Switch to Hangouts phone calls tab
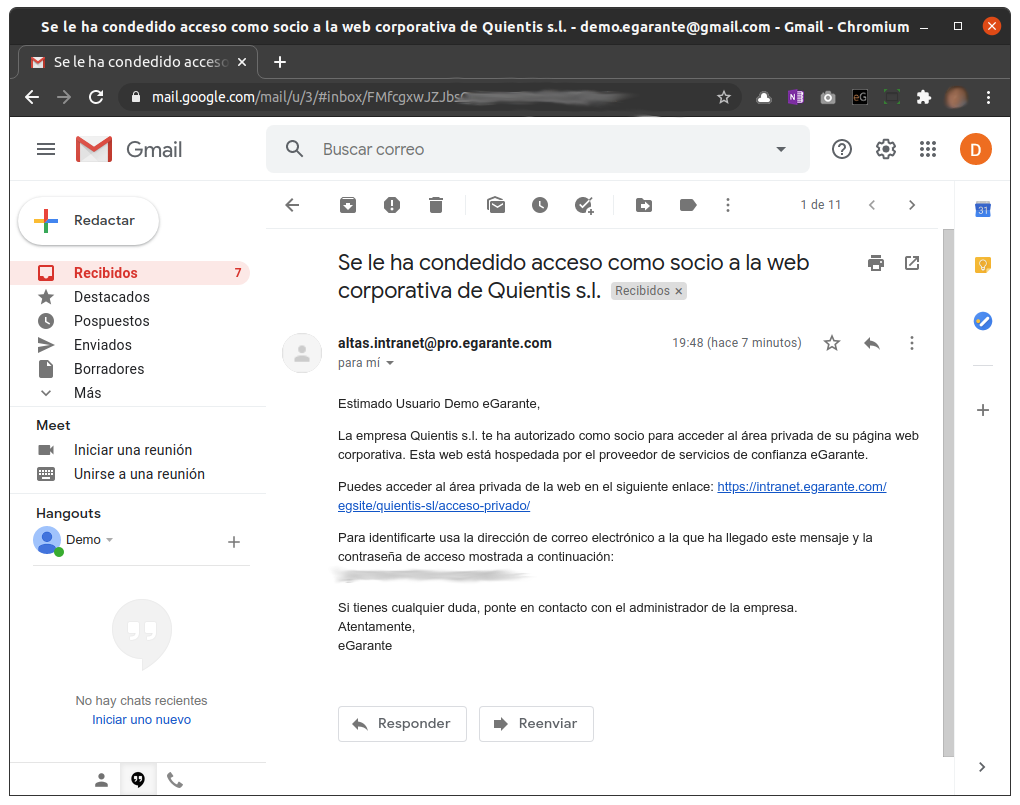Viewport: 1020px width, 805px height. click(x=175, y=780)
